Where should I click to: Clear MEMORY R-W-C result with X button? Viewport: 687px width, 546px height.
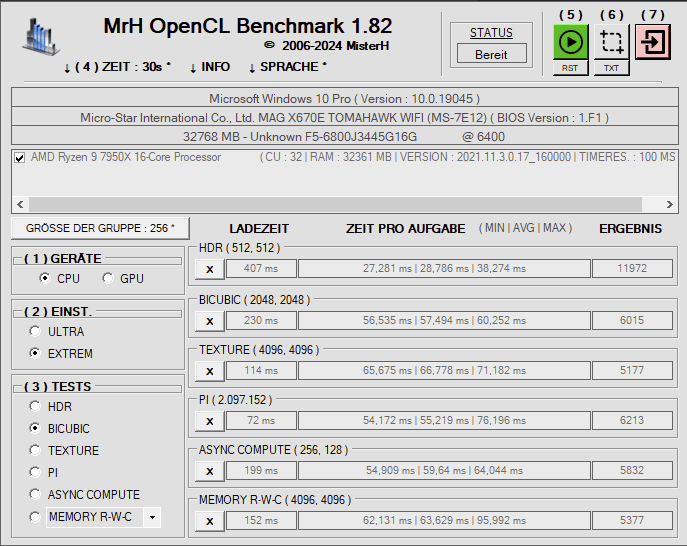[210, 521]
